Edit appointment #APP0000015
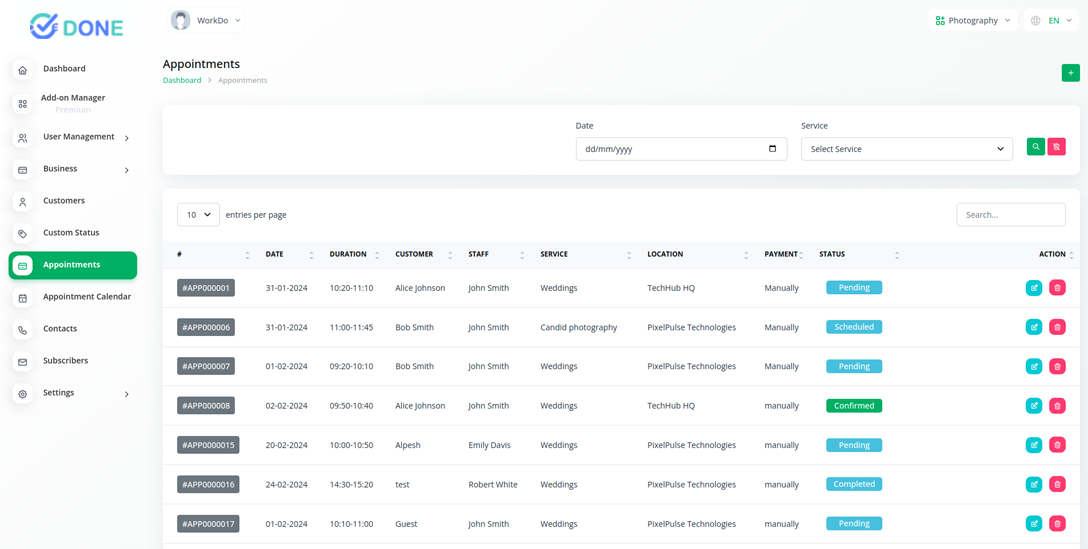Screen dimensions: 1088x549 click(1034, 445)
